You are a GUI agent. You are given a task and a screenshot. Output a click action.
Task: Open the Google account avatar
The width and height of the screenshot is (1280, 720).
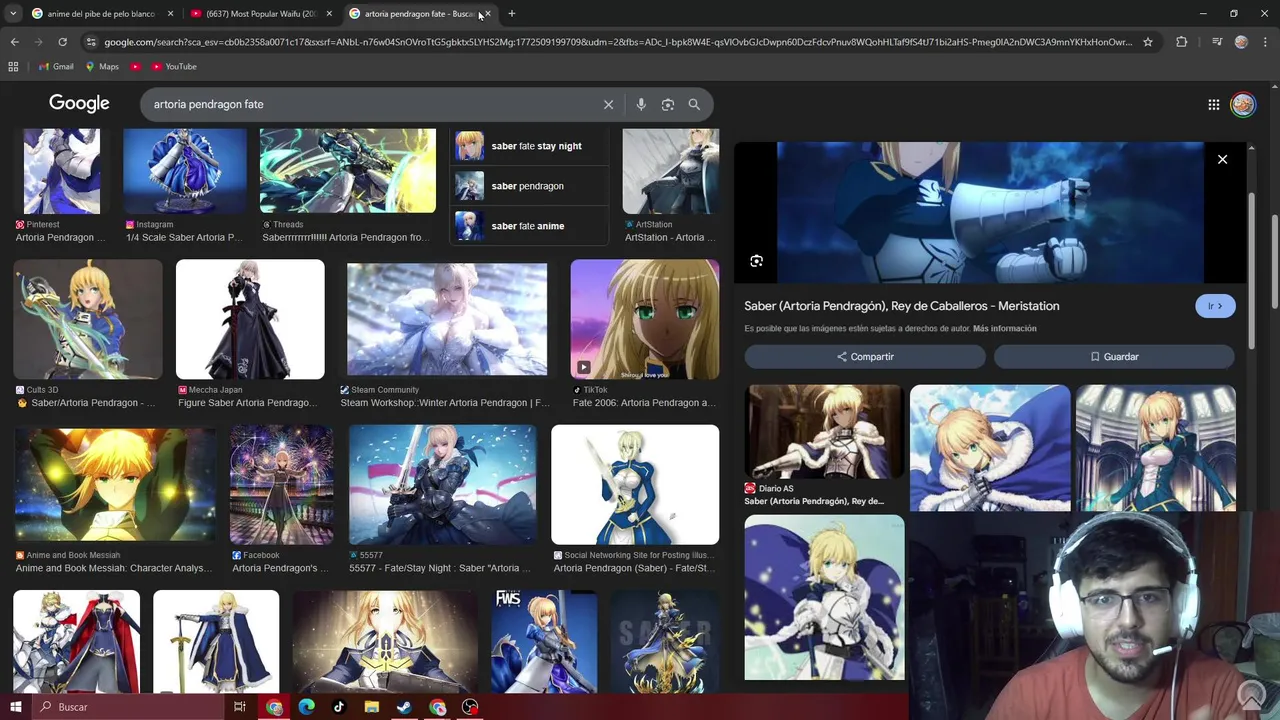1243,104
